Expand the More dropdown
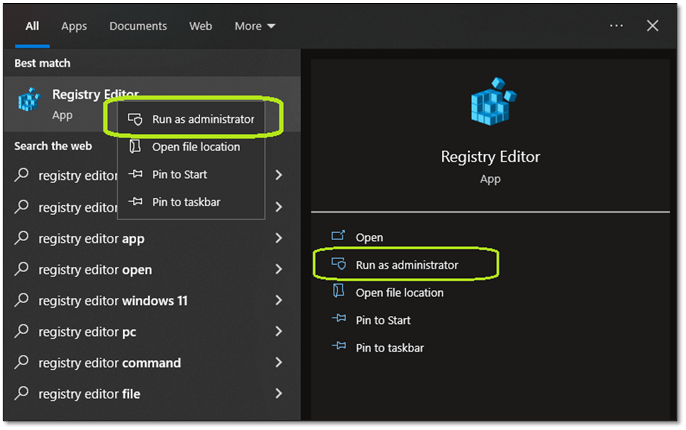This screenshot has width=686, height=430. click(x=255, y=26)
